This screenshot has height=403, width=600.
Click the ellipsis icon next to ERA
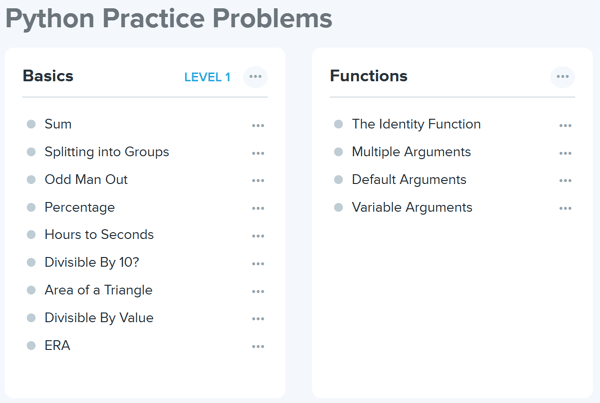click(258, 346)
